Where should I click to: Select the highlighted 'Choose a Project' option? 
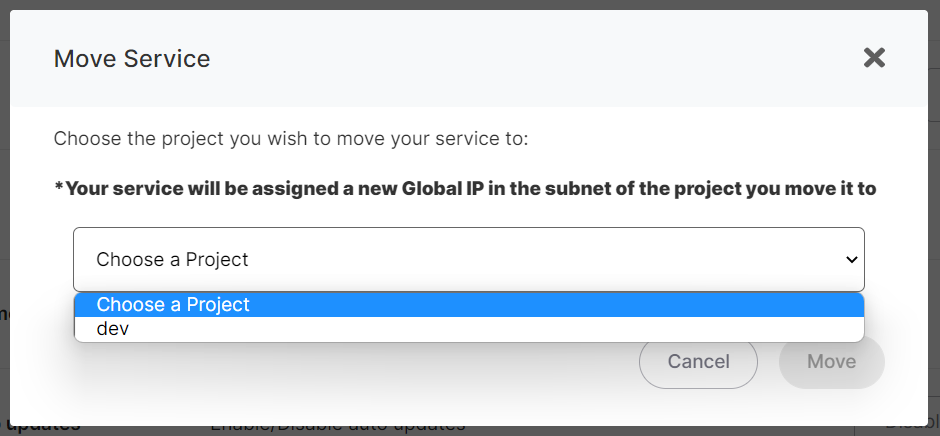click(468, 305)
